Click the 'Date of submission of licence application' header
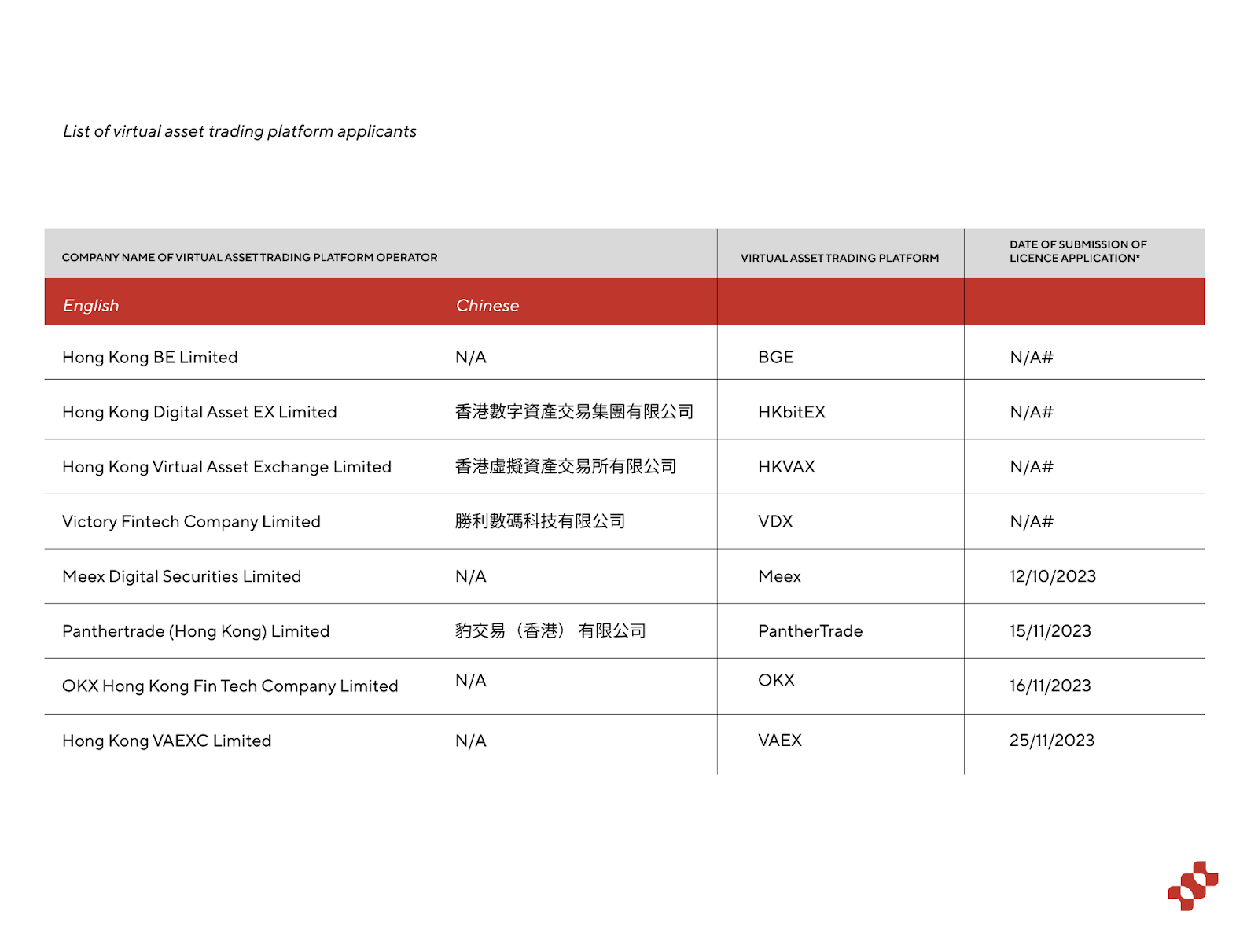The height and width of the screenshot is (952, 1258). click(x=1078, y=251)
